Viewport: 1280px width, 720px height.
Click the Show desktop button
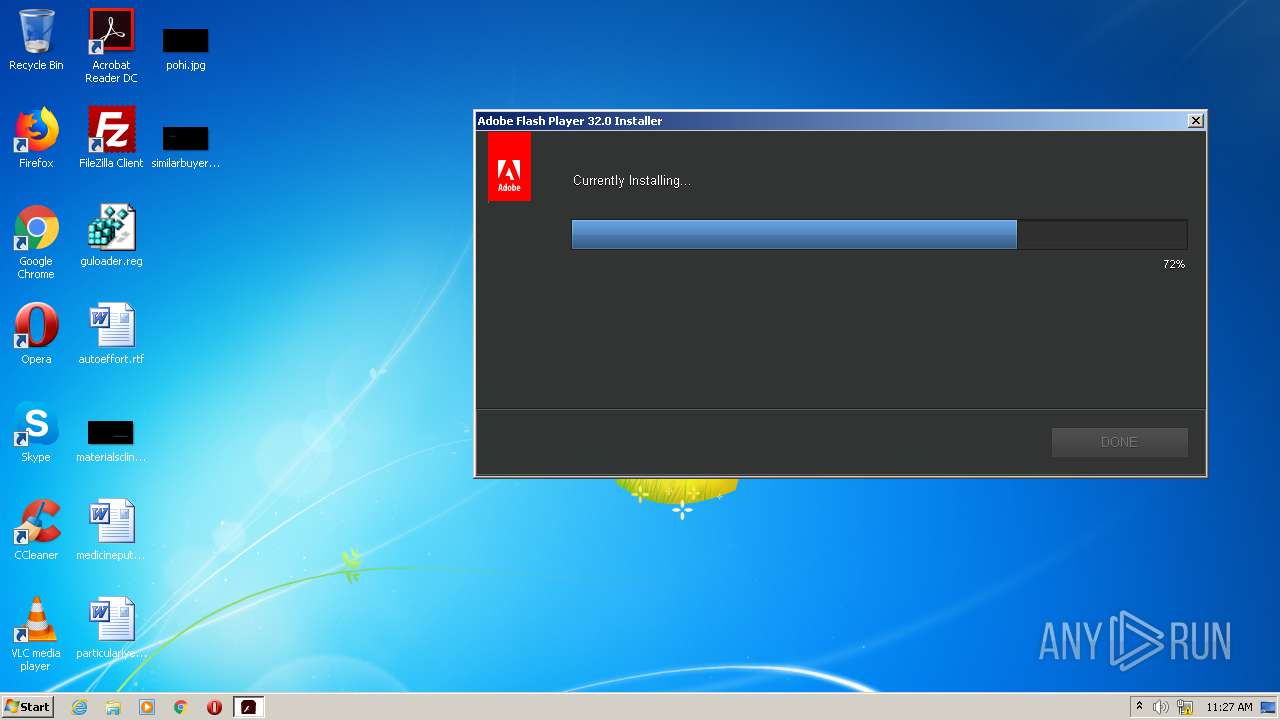1269,707
